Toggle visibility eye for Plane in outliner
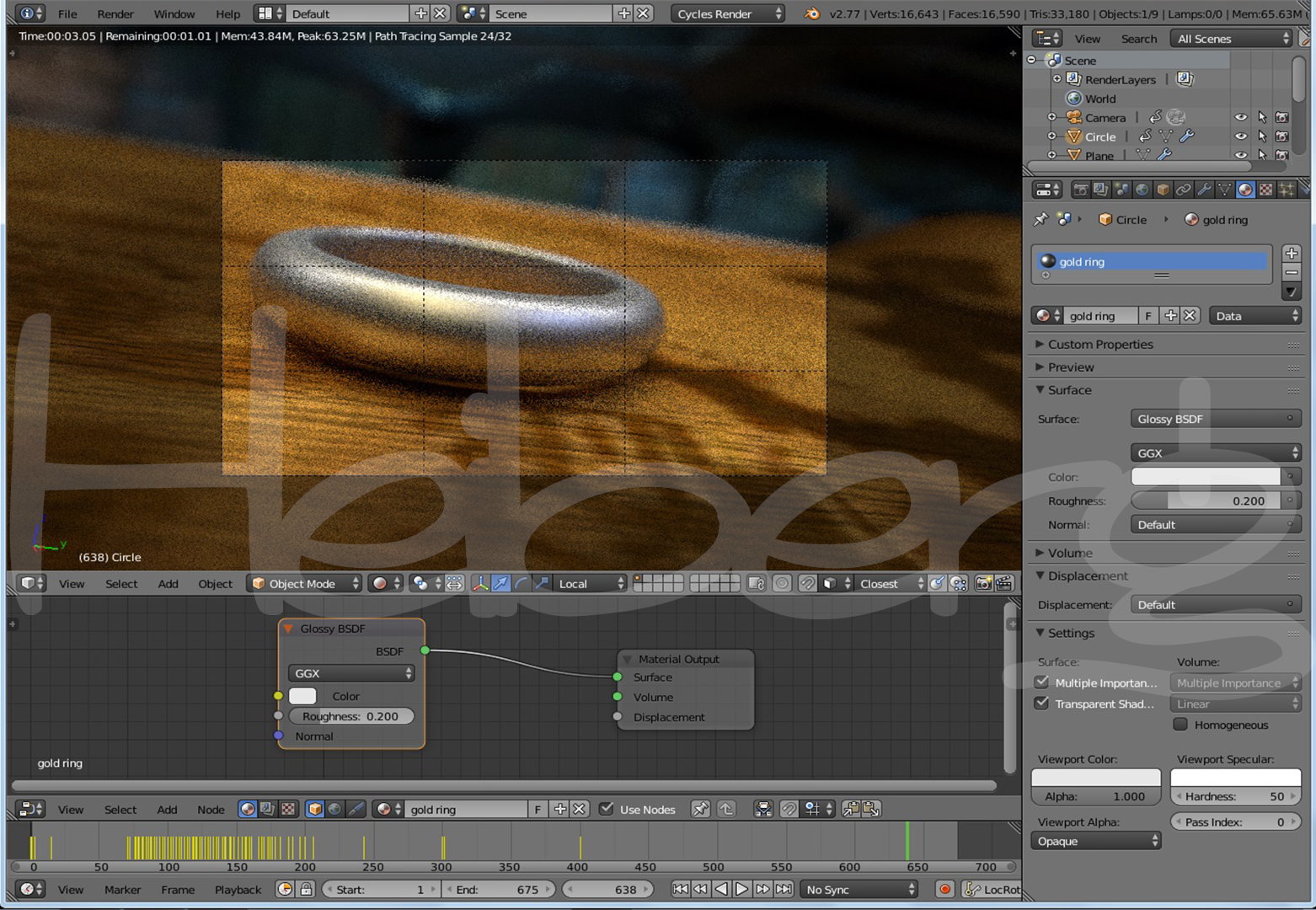The width and height of the screenshot is (1316, 910). 1241,155
